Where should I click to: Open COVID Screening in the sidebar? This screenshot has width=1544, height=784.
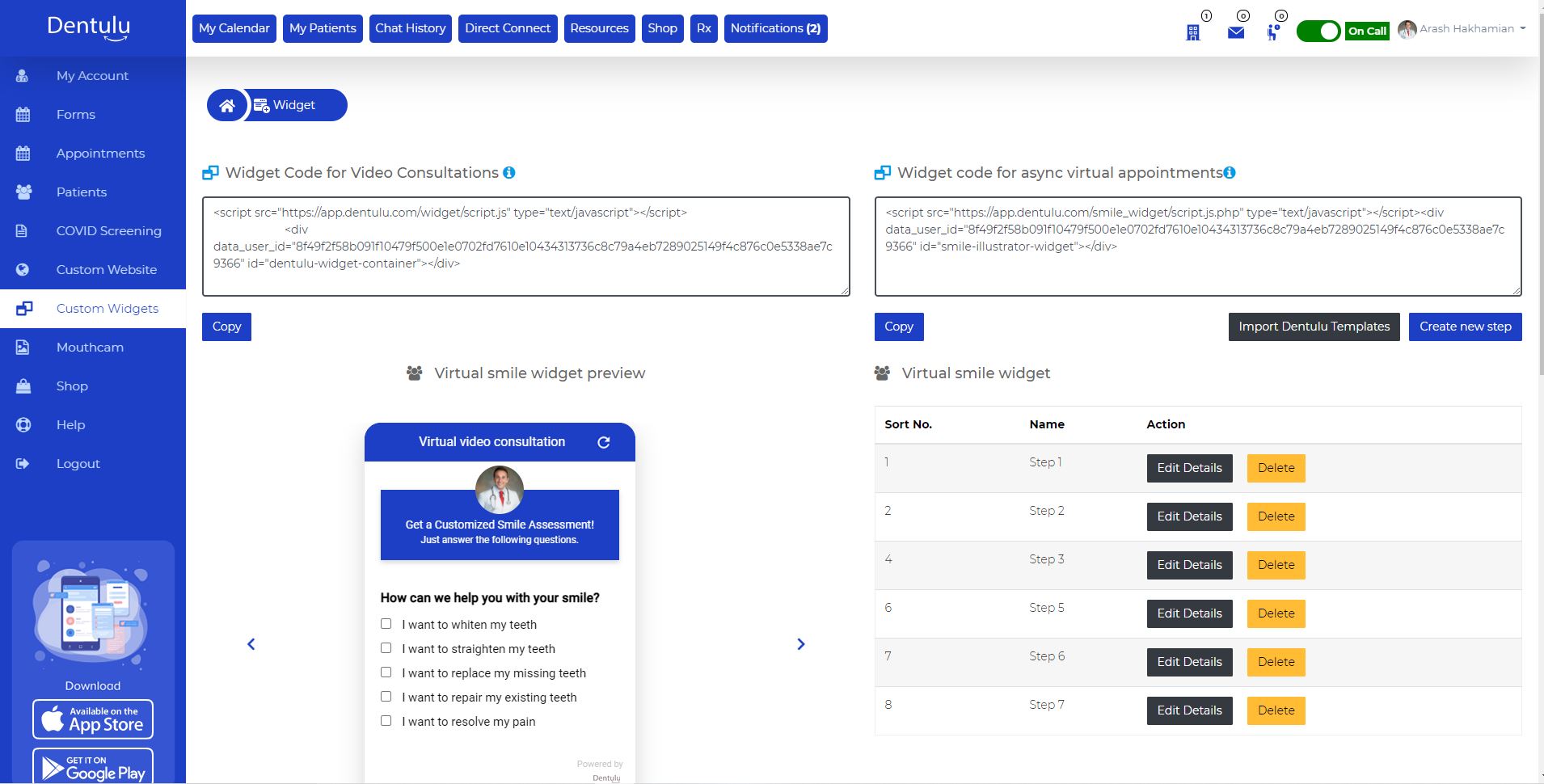click(x=93, y=231)
